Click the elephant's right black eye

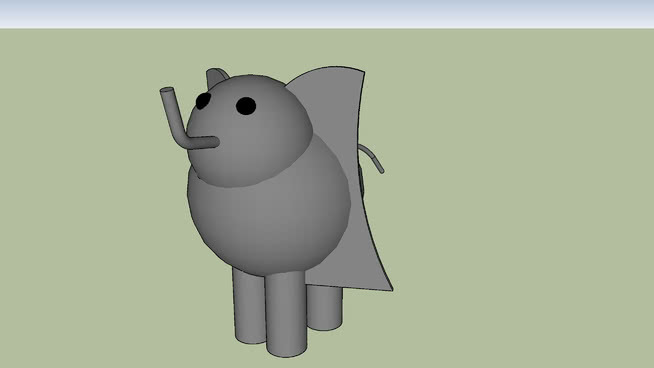tap(246, 106)
